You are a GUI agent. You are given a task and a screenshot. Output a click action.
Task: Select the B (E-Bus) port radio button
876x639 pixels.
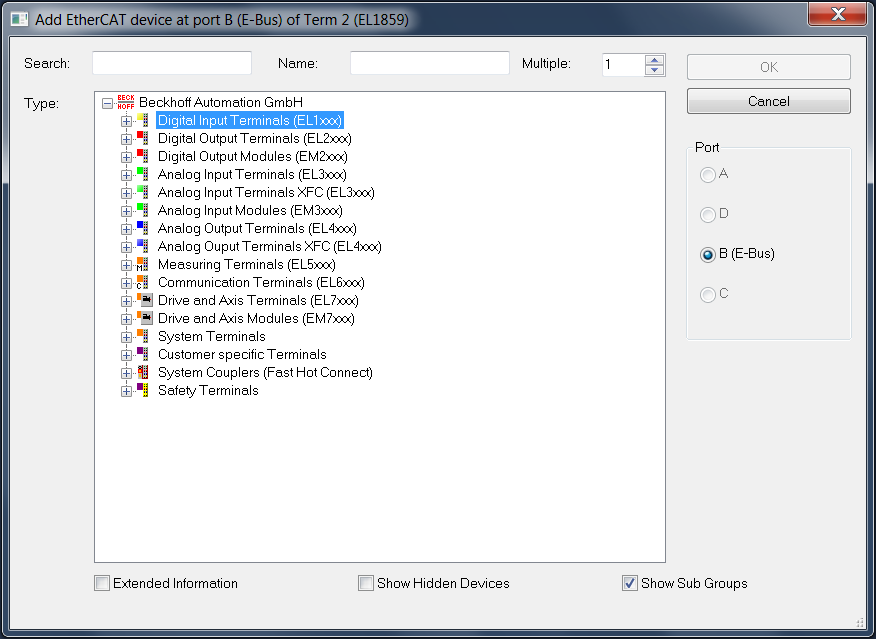click(x=708, y=255)
